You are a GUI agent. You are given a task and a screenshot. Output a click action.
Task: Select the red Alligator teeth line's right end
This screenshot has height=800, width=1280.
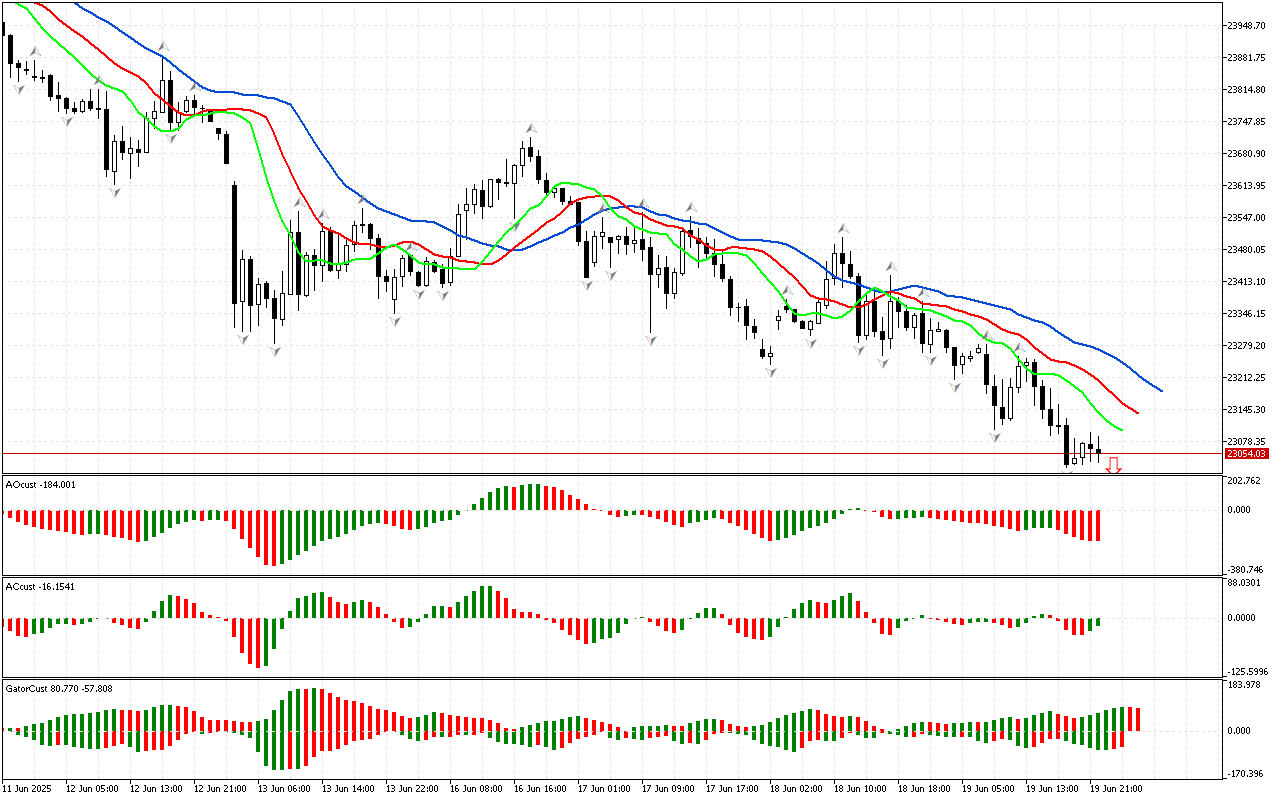1137,411
